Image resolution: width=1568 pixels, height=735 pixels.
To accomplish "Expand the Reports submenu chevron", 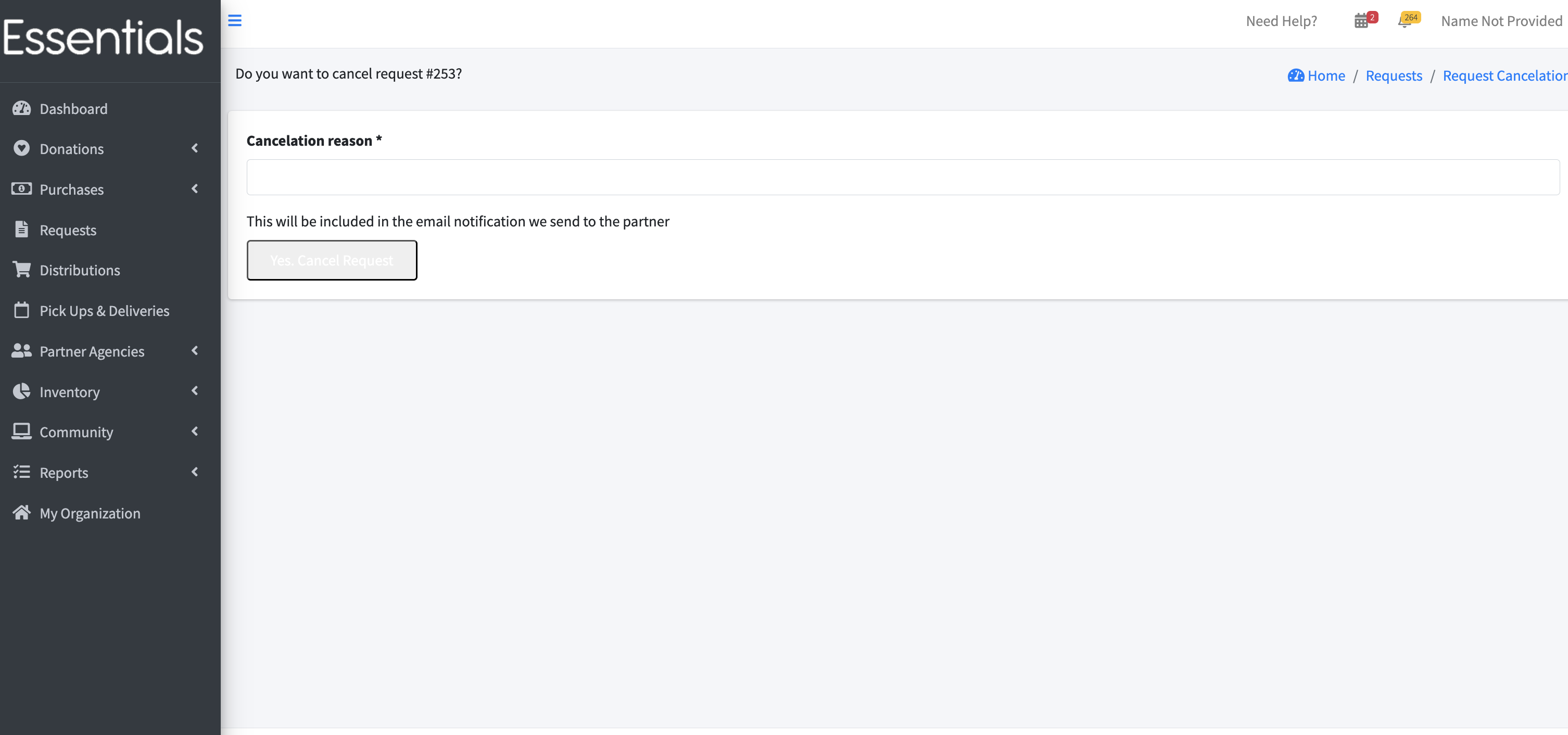I will click(195, 472).
